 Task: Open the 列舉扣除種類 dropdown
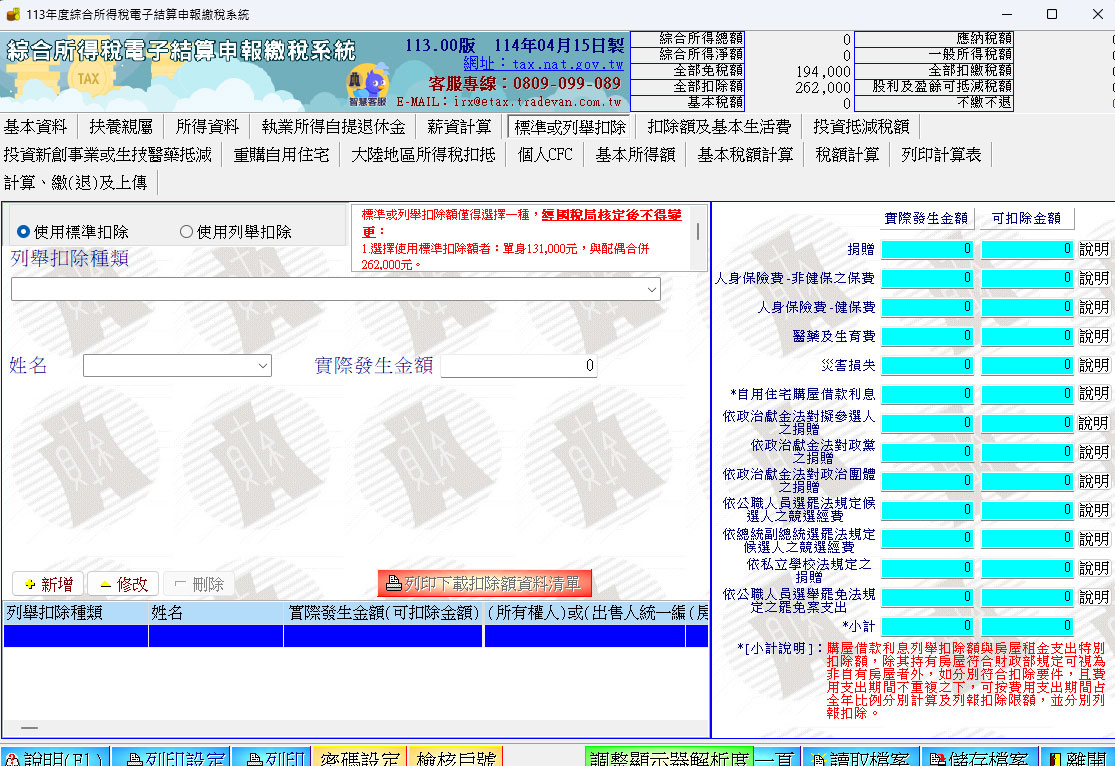click(x=651, y=289)
